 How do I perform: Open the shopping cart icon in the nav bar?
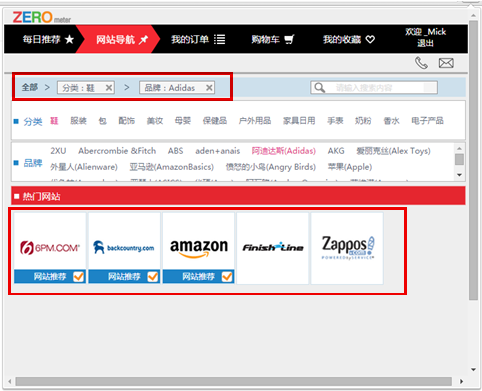click(289, 40)
